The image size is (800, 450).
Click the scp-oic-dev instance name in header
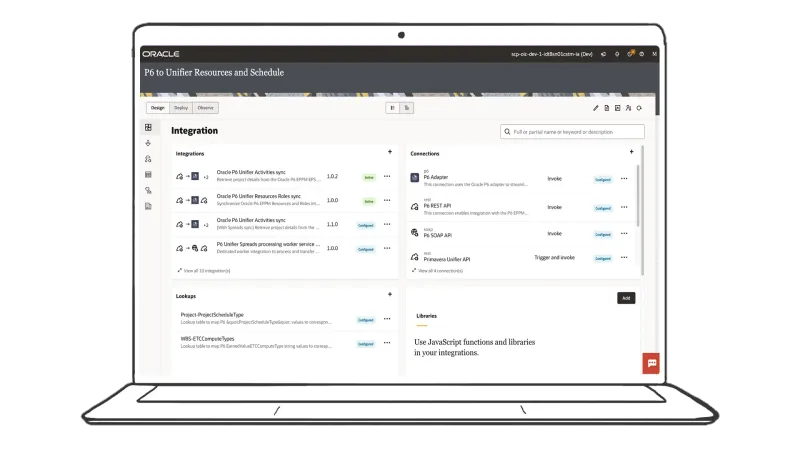552,54
